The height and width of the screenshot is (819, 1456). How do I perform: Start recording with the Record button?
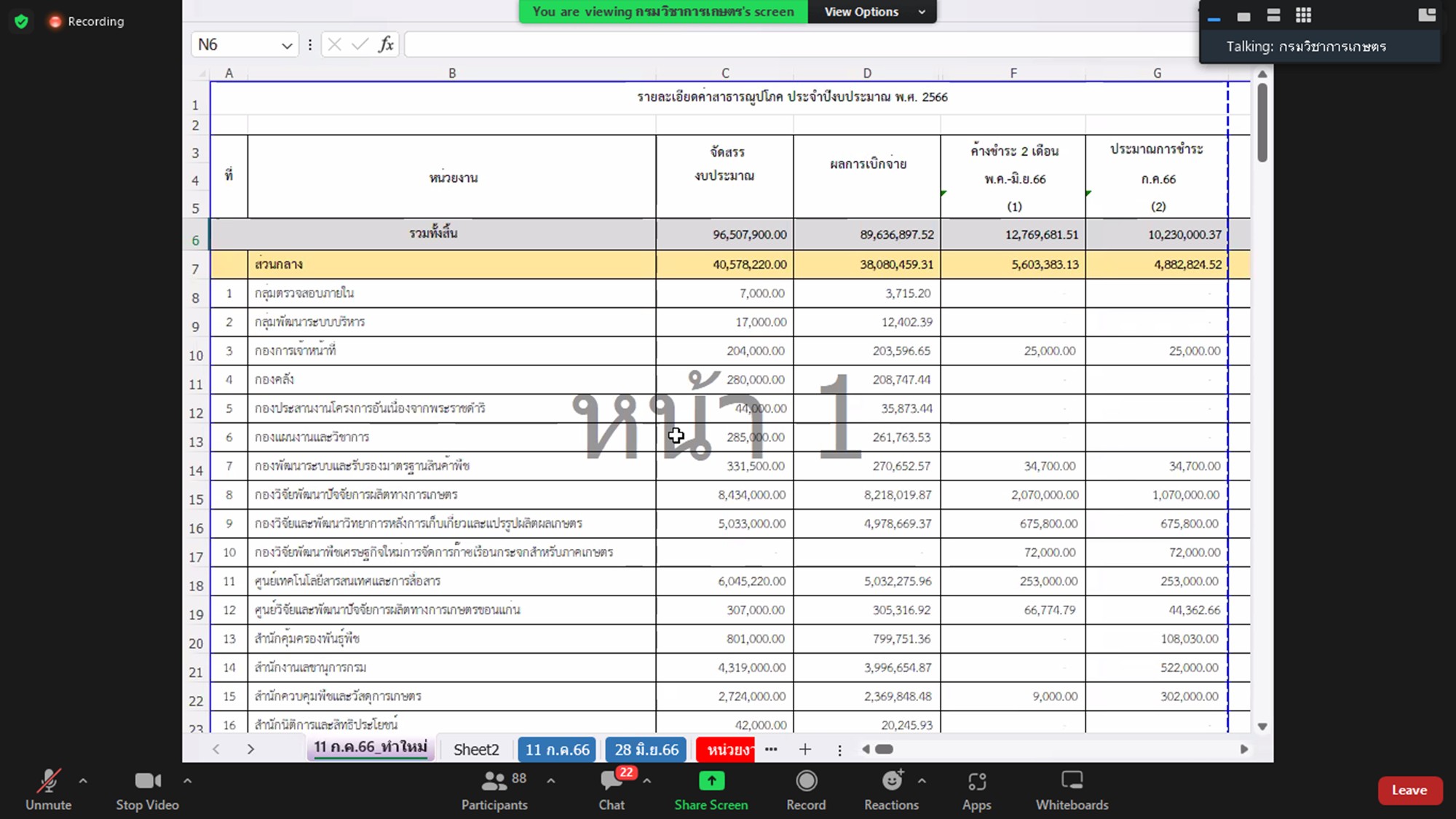[806, 789]
